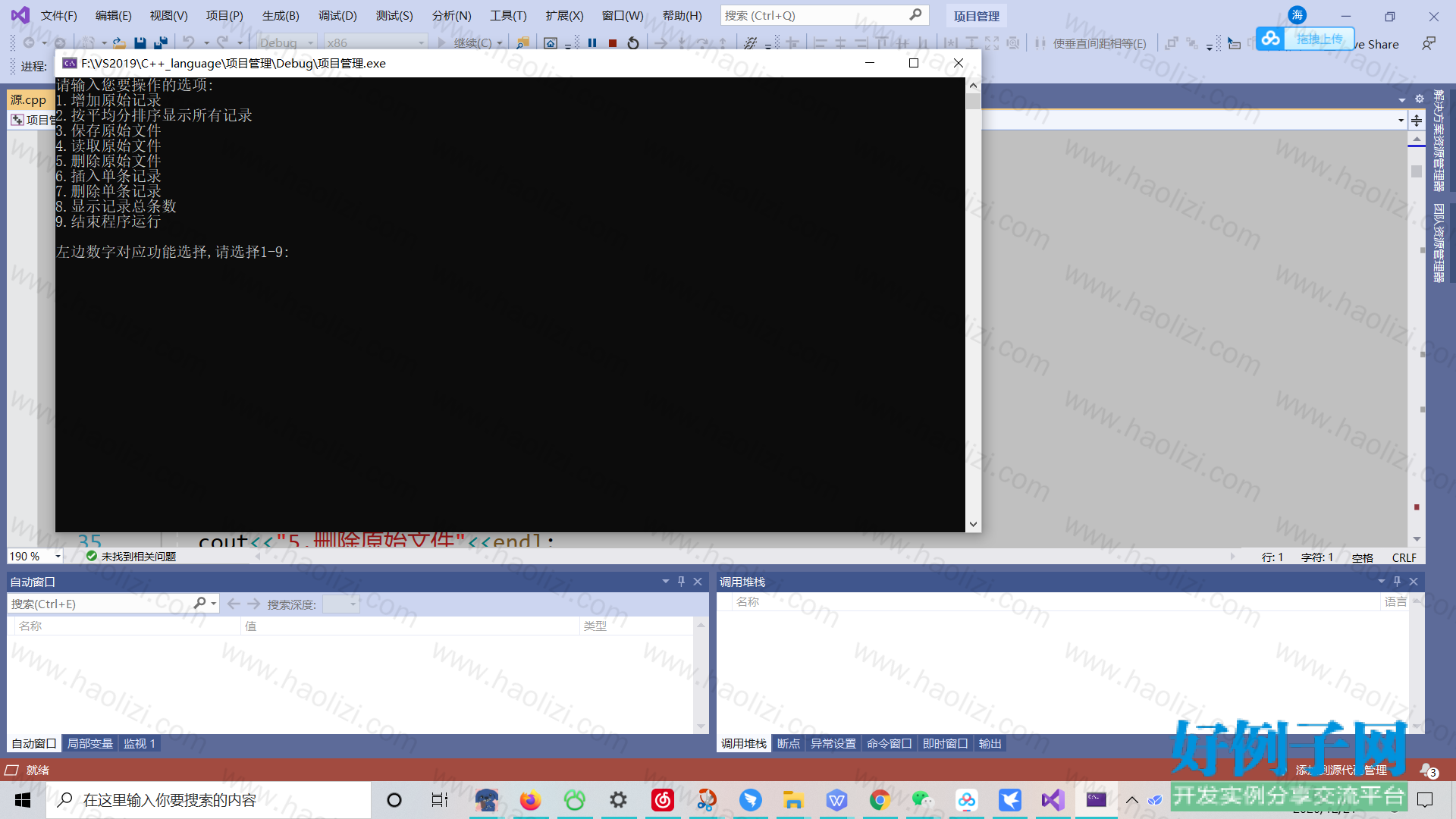Open the 生成(B) menu

click(x=281, y=15)
